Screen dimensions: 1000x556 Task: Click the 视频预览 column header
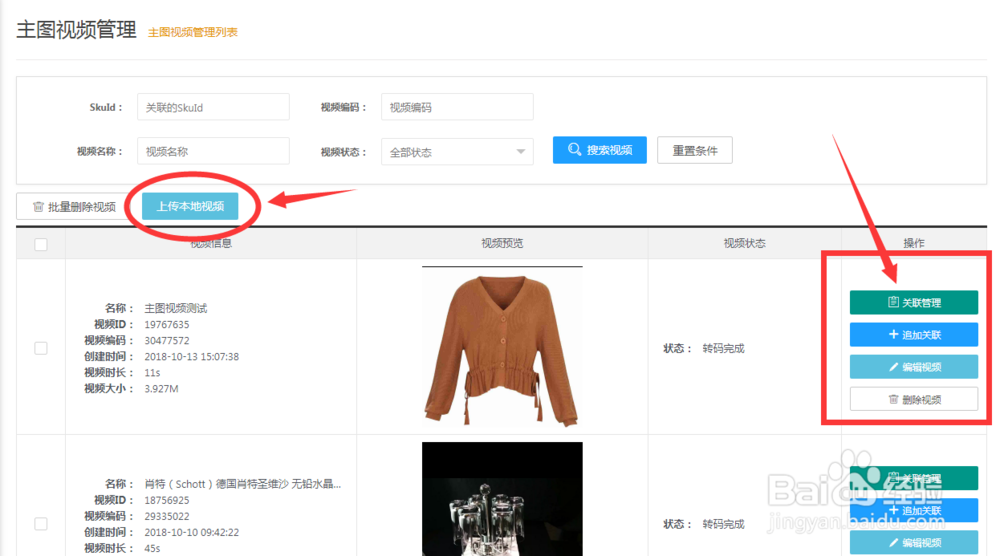coord(502,243)
